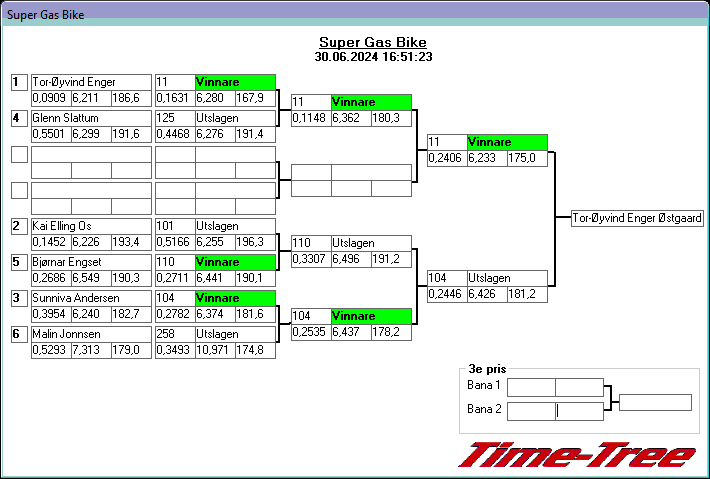The width and height of the screenshot is (710, 479).
Task: Click the 3e pris winner box
Action: click(655, 402)
